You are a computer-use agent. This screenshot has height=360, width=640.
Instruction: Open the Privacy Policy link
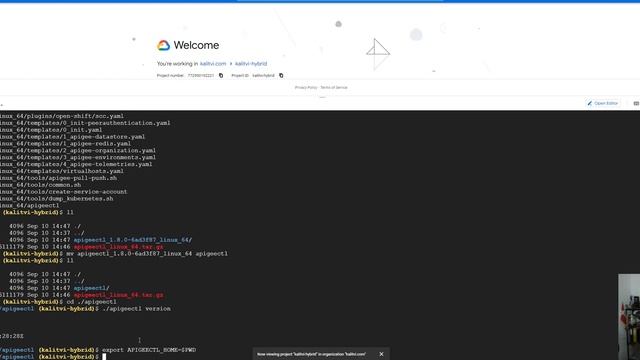306,87
